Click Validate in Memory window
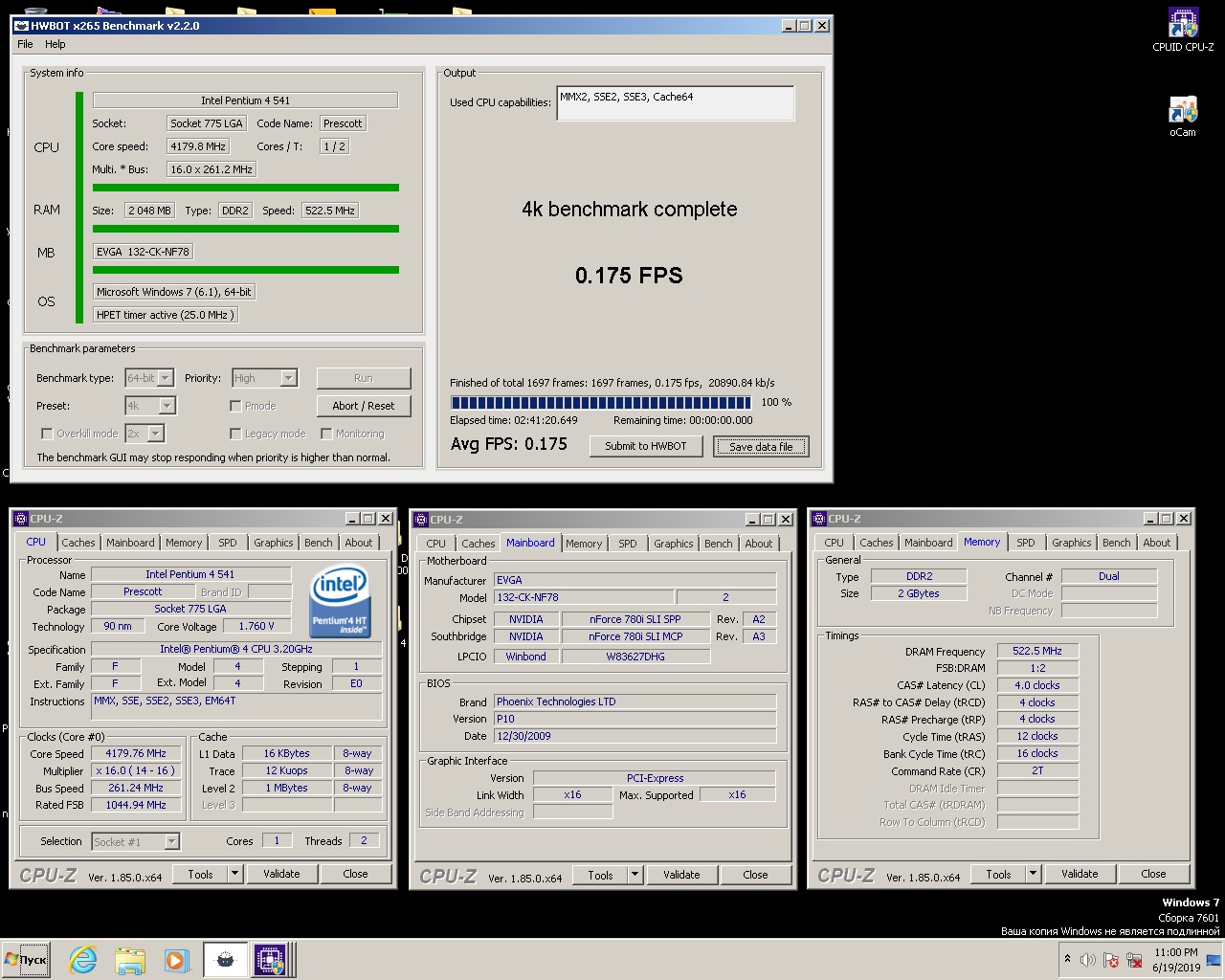This screenshot has height=980, width=1225. tap(1080, 874)
